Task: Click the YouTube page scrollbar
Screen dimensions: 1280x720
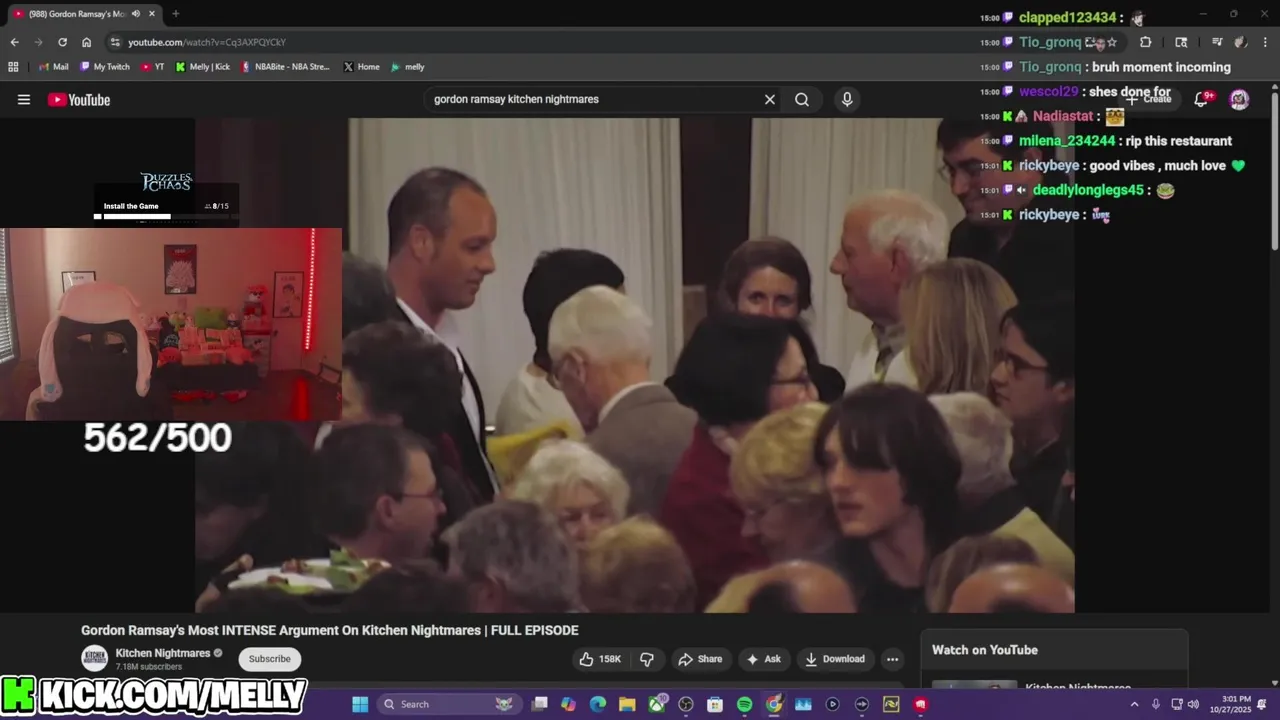Action: 1275,170
